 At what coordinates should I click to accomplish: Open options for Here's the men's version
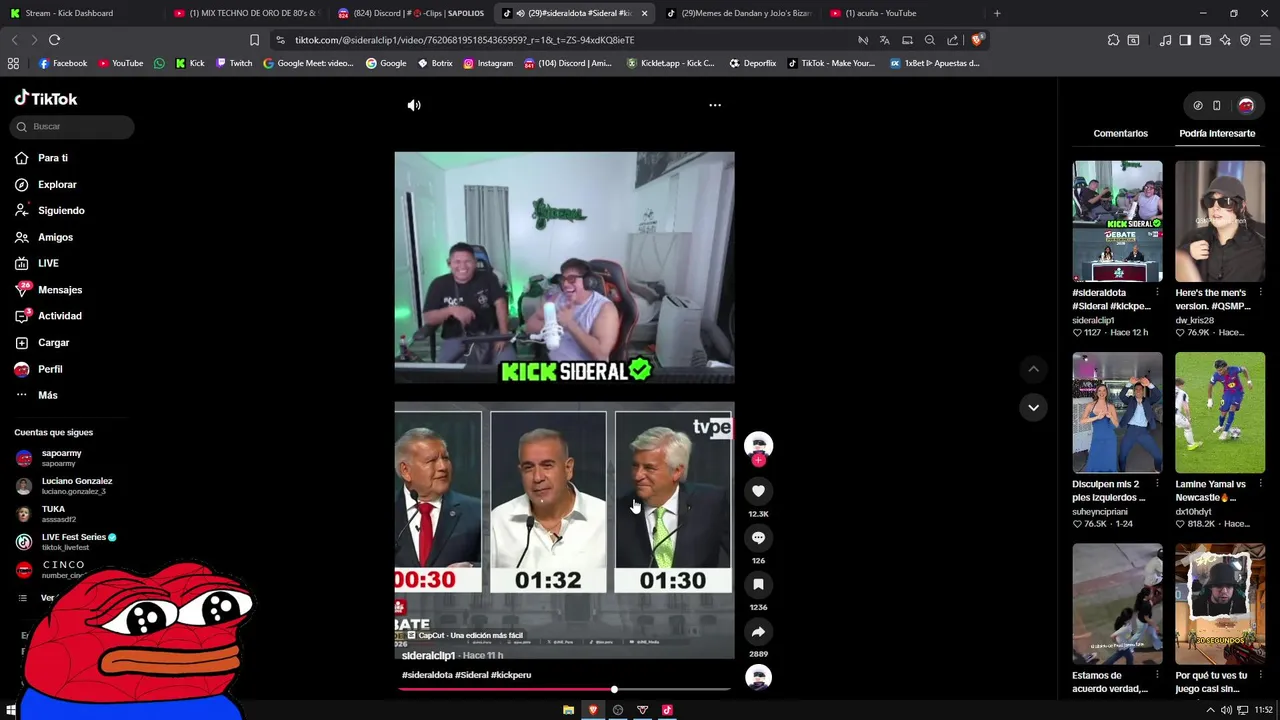(x=1259, y=293)
